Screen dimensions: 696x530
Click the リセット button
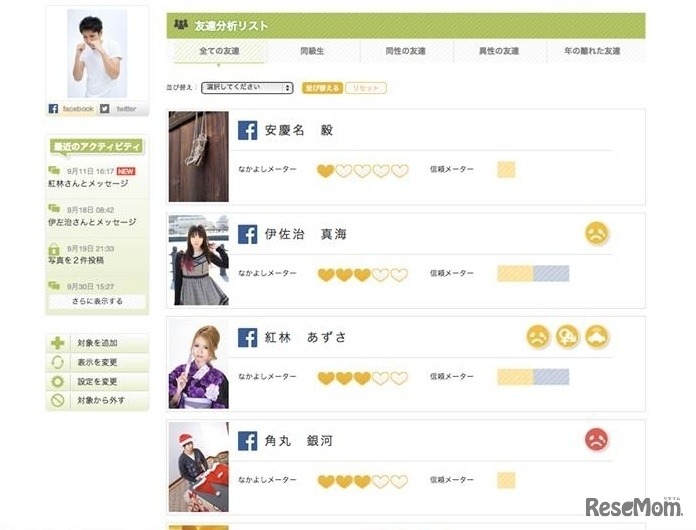coord(366,88)
